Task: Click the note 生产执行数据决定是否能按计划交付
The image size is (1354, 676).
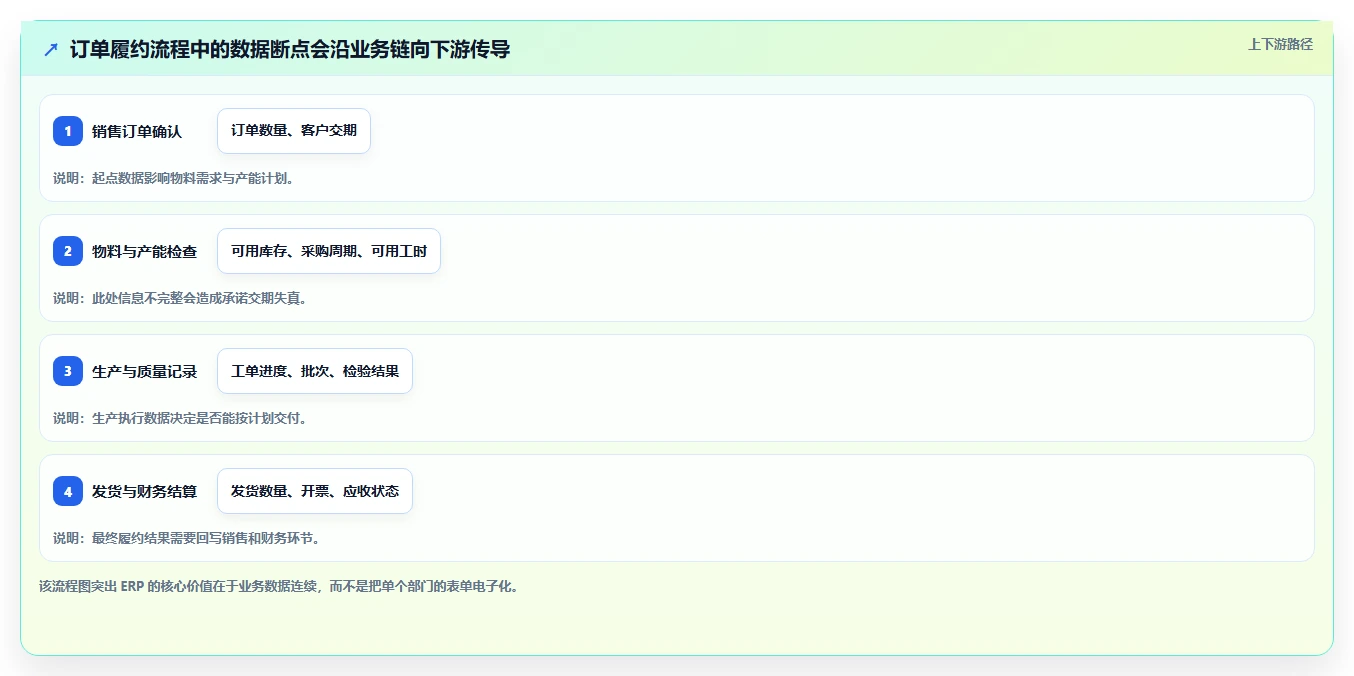Action: [x=181, y=418]
